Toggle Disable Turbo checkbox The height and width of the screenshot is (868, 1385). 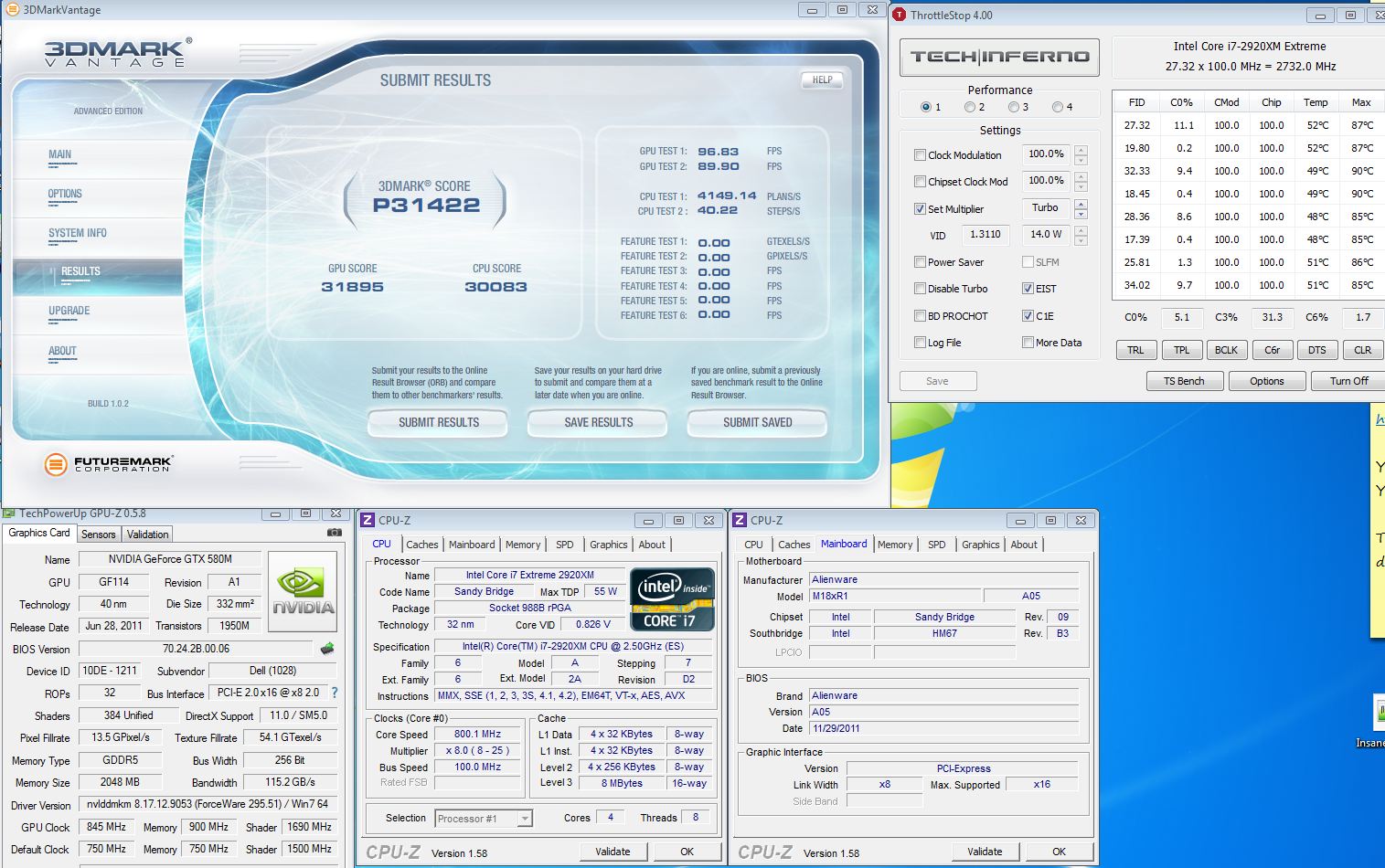click(920, 289)
